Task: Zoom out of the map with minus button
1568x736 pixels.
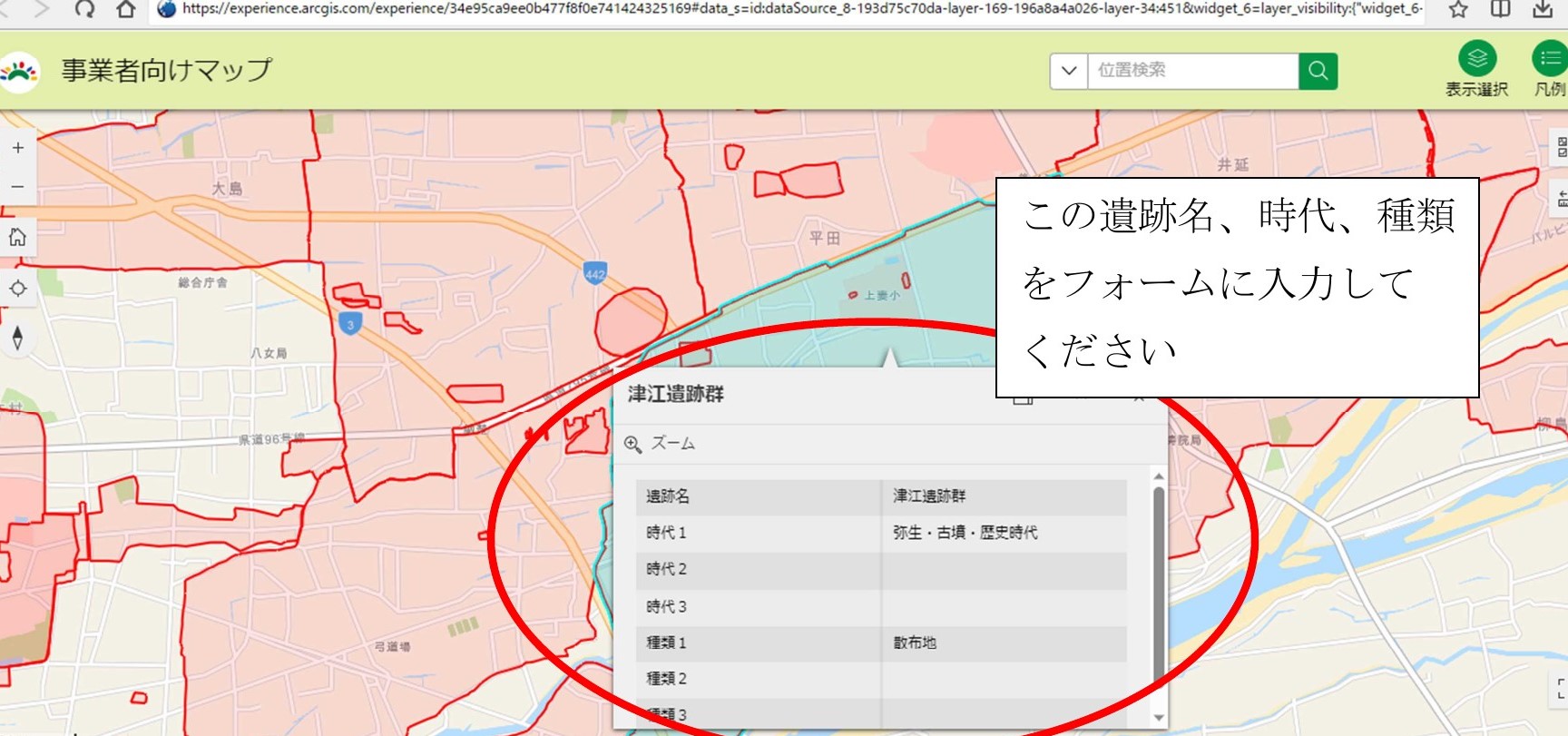Action: click(x=18, y=187)
